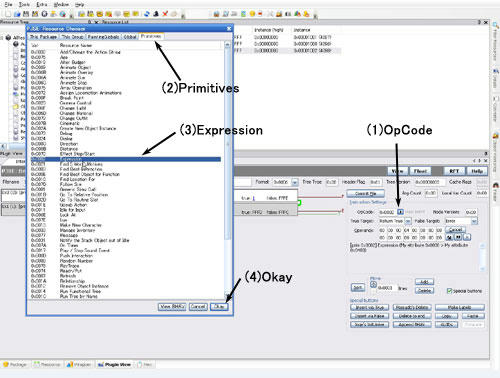Open the Format dropdown arrow
The image size is (500, 378).
pyautogui.click(x=295, y=182)
